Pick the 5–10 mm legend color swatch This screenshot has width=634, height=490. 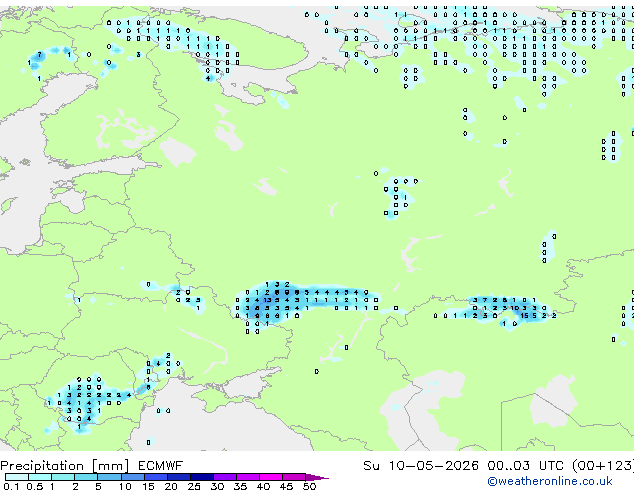click(x=109, y=477)
